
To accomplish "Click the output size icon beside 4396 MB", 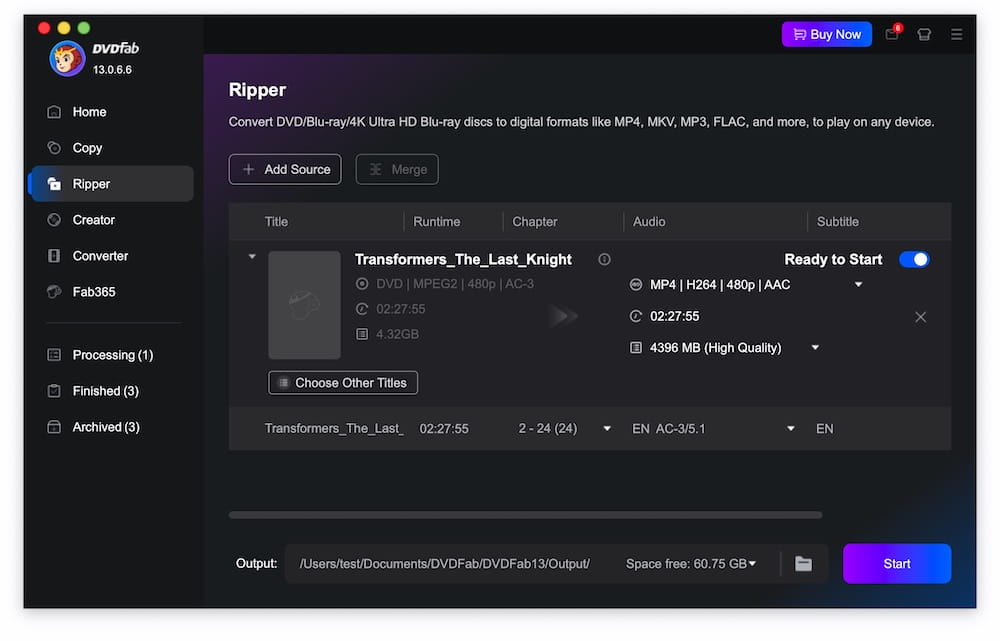I will pos(635,348).
